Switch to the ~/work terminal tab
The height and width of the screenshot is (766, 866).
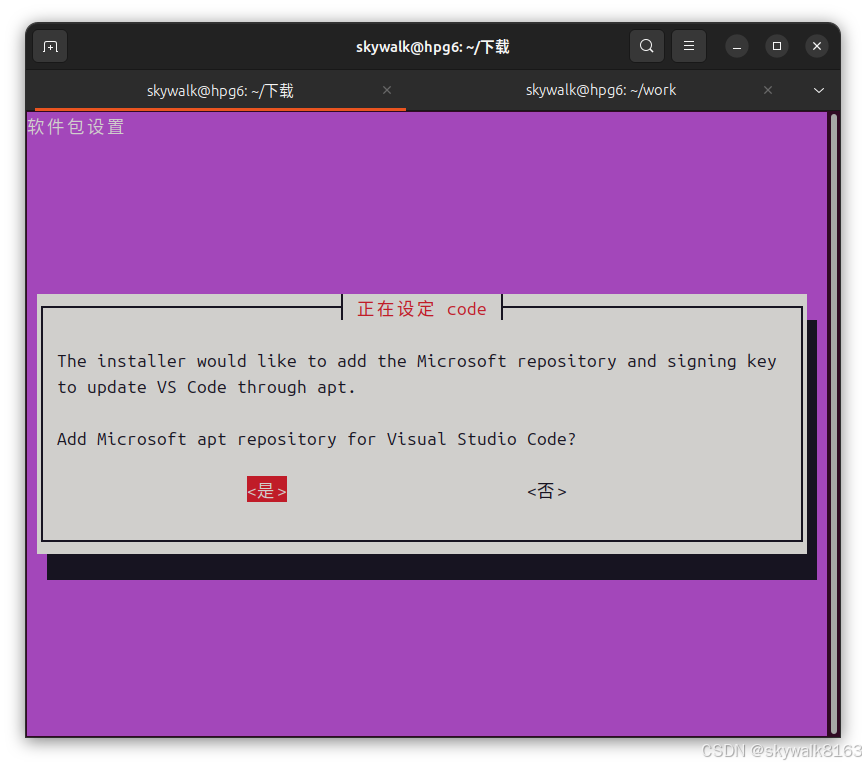pos(601,91)
